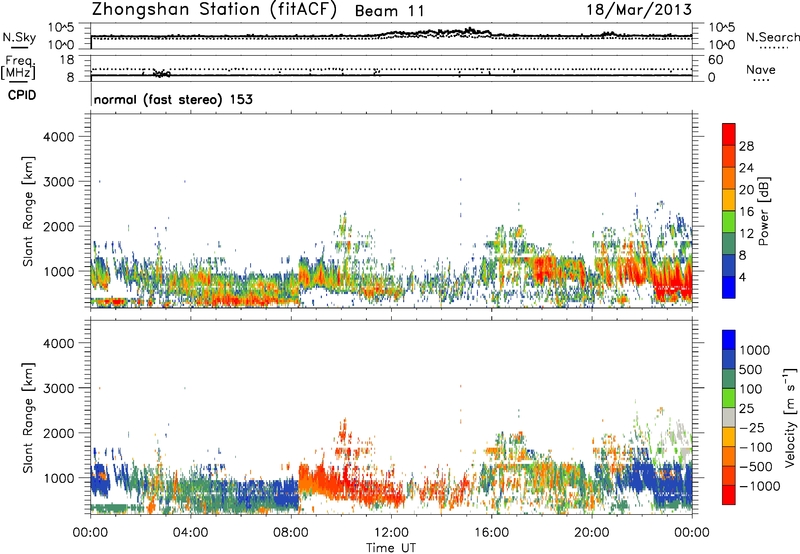The width and height of the screenshot is (800, 554).
Task: Click the '12:00' time tick label
Action: (x=391, y=533)
